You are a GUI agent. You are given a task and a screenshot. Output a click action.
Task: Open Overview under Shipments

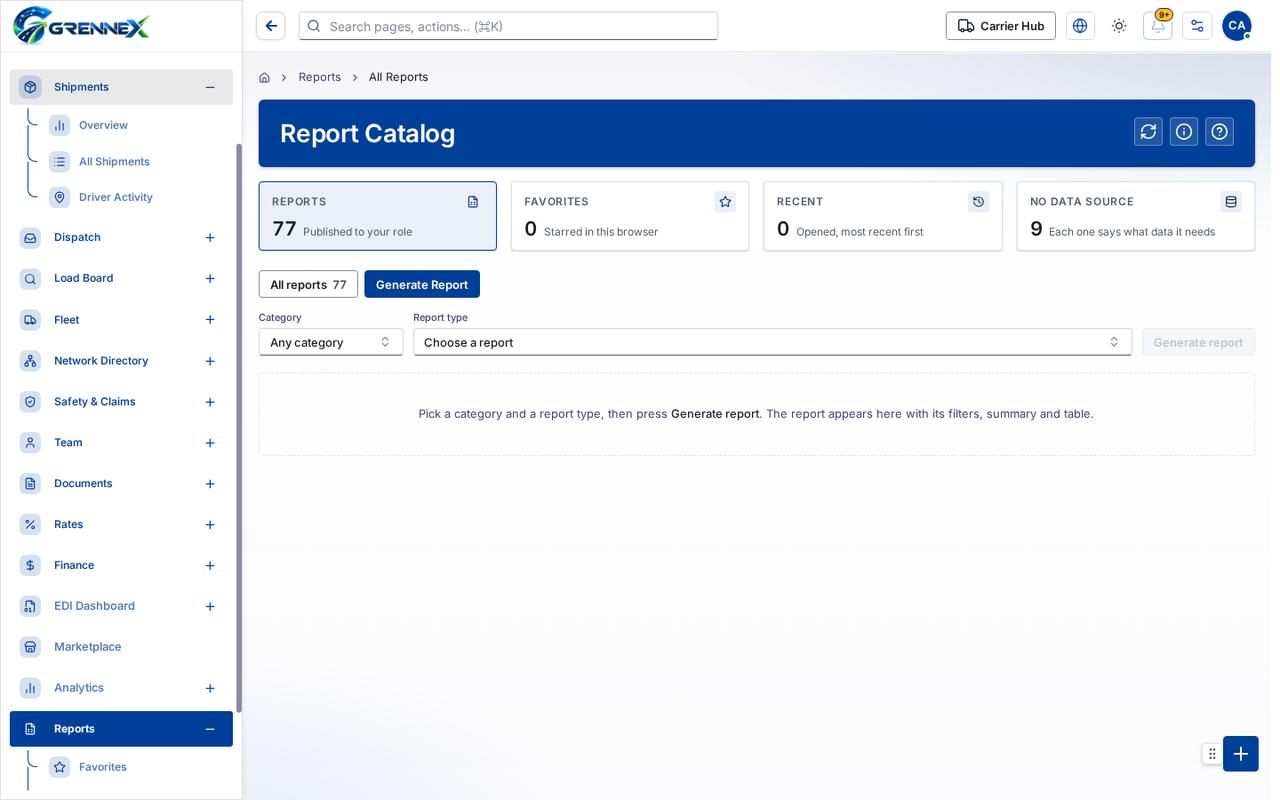coord(103,125)
